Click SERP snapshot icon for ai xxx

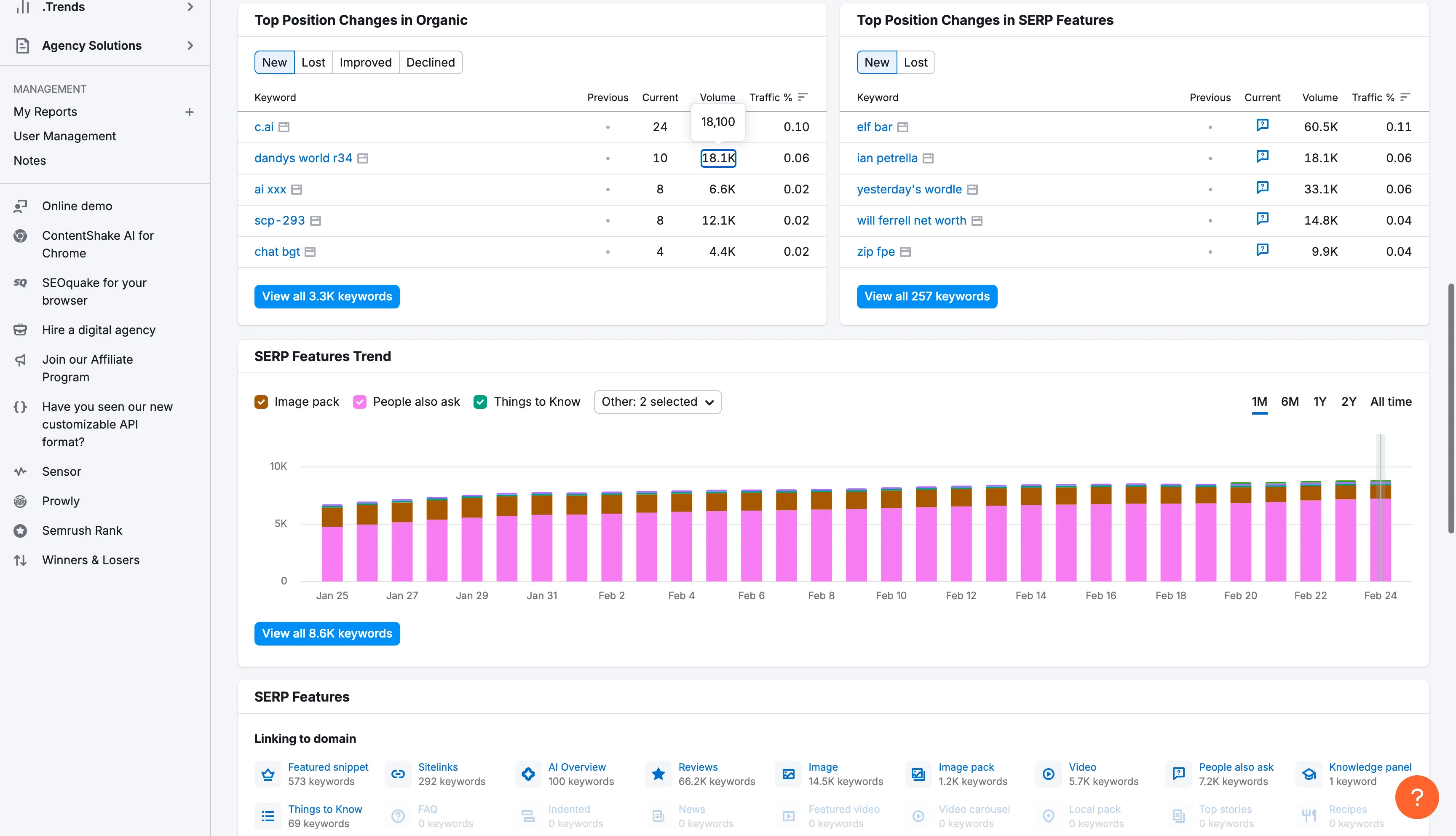coord(297,190)
